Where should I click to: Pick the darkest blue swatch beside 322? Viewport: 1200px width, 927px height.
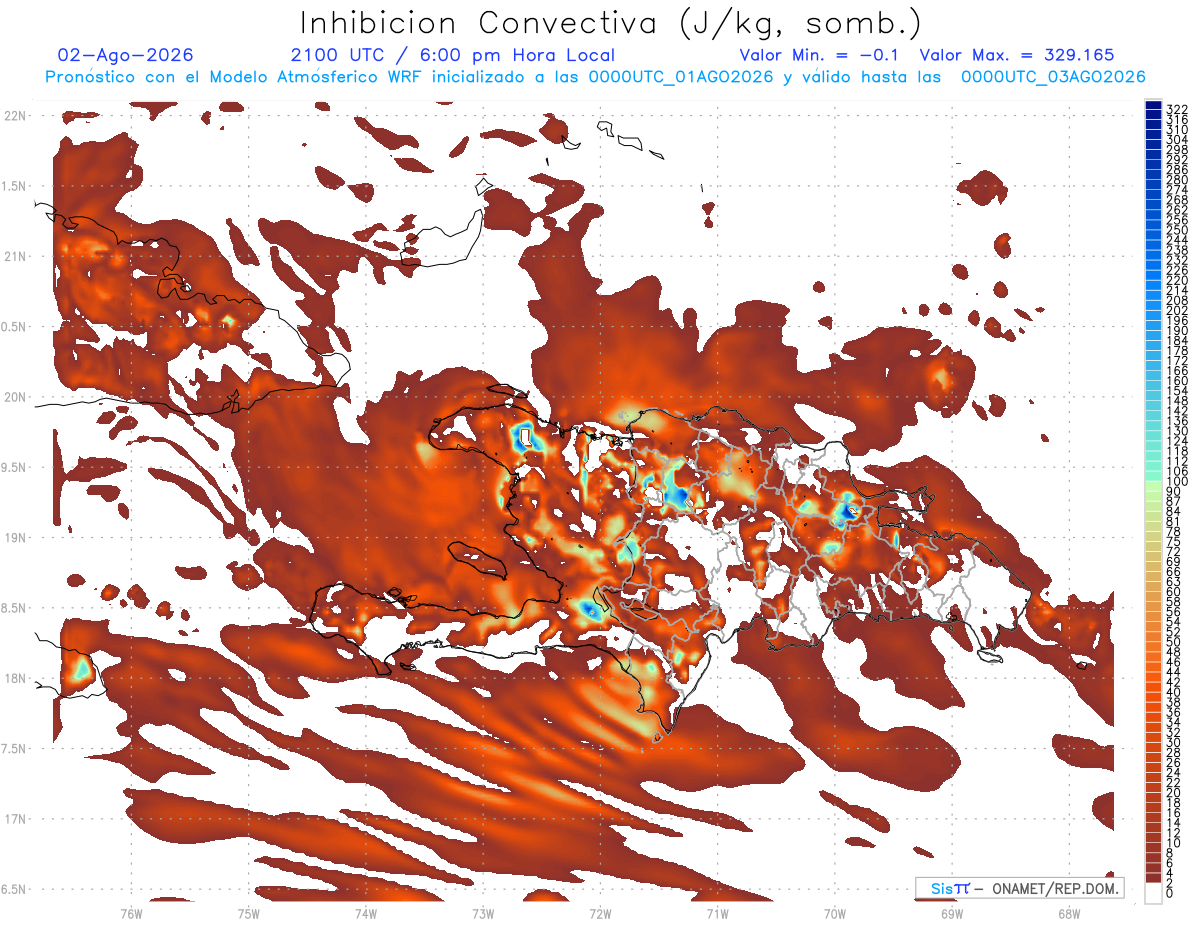(x=1153, y=106)
